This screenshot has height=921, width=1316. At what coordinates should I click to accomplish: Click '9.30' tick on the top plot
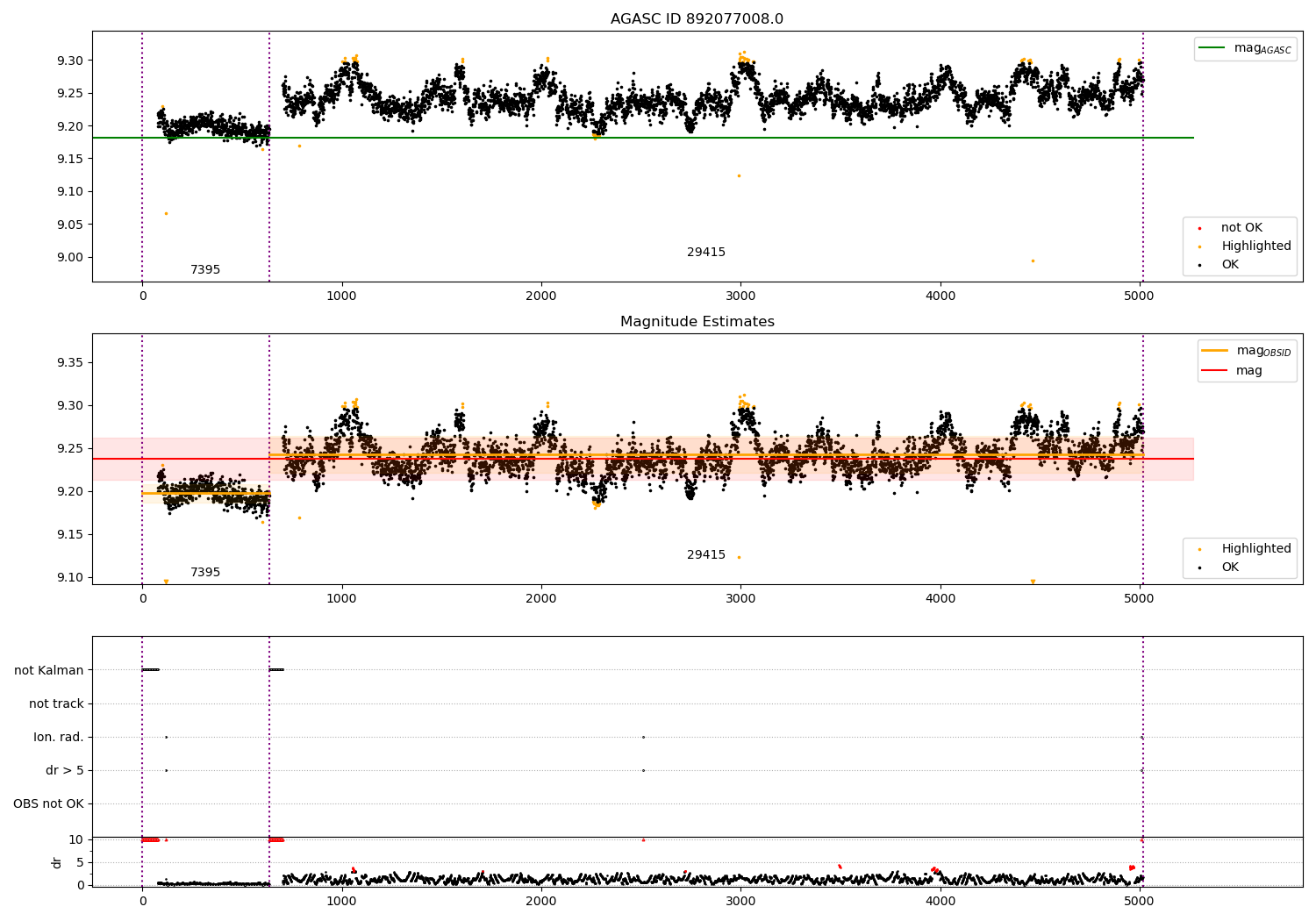point(69,61)
